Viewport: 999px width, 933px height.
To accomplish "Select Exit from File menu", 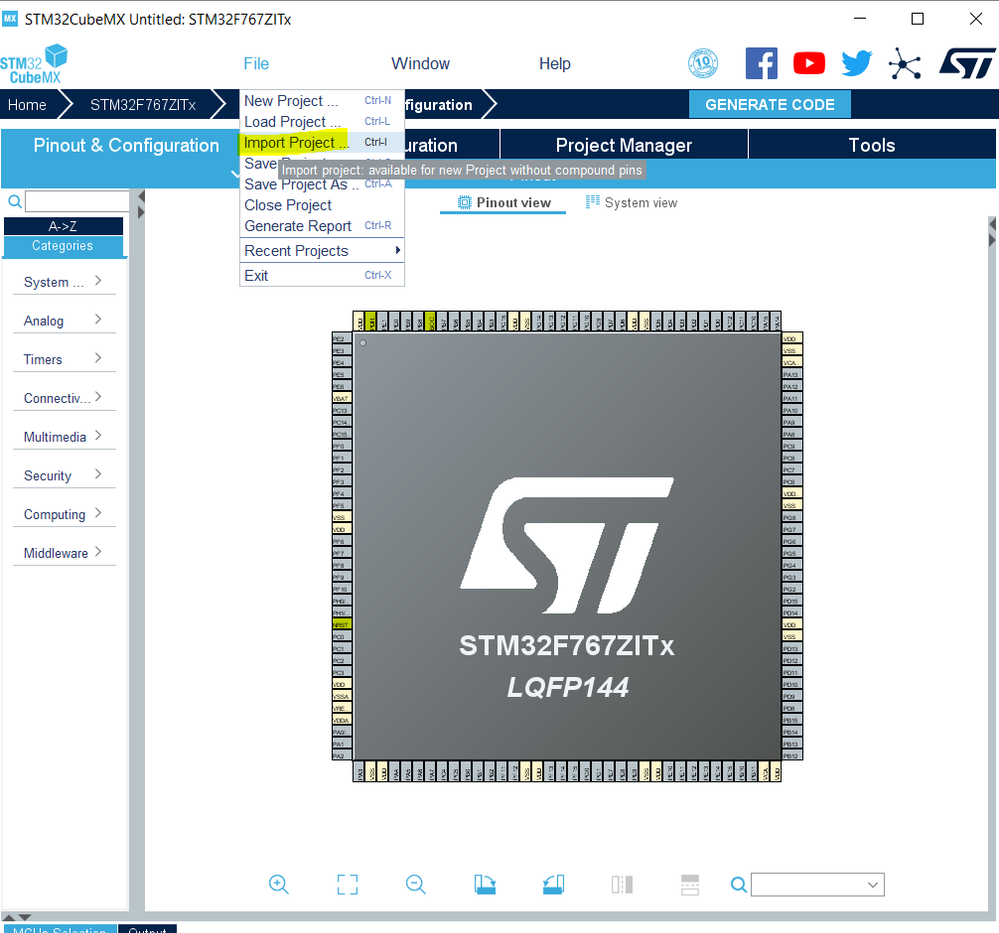I will coord(322,275).
